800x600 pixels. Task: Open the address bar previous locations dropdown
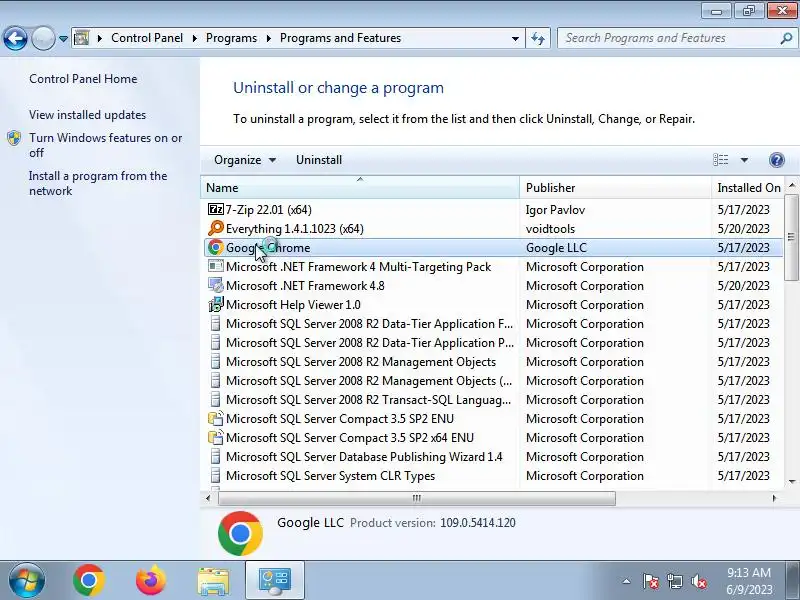click(x=515, y=38)
